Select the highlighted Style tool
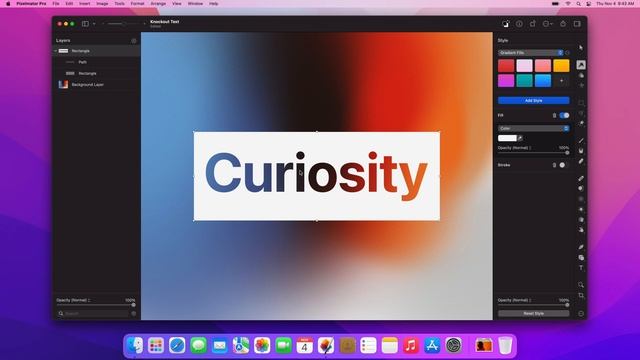 pos(581,64)
